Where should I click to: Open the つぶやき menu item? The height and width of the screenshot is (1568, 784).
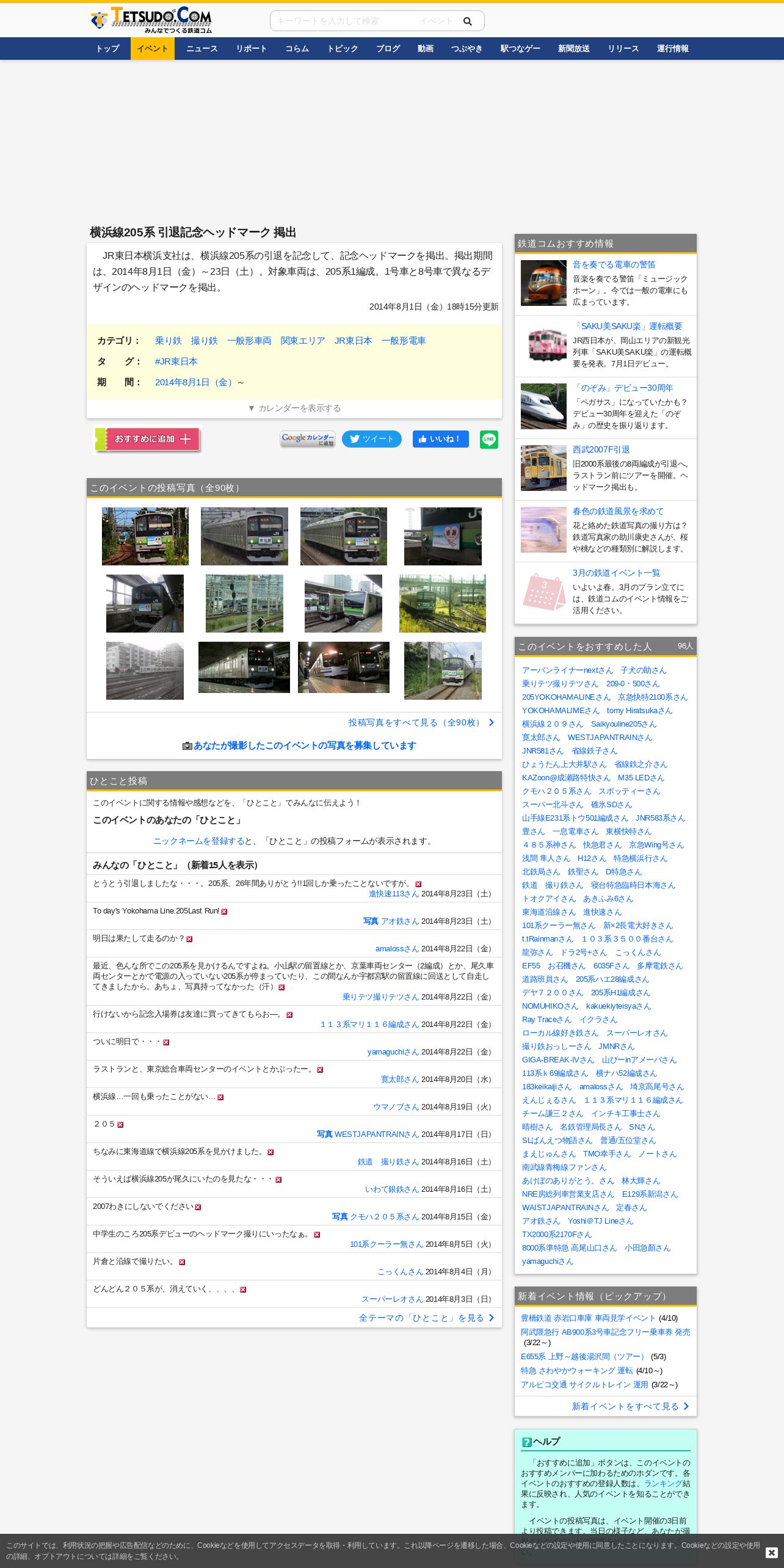[x=466, y=49]
